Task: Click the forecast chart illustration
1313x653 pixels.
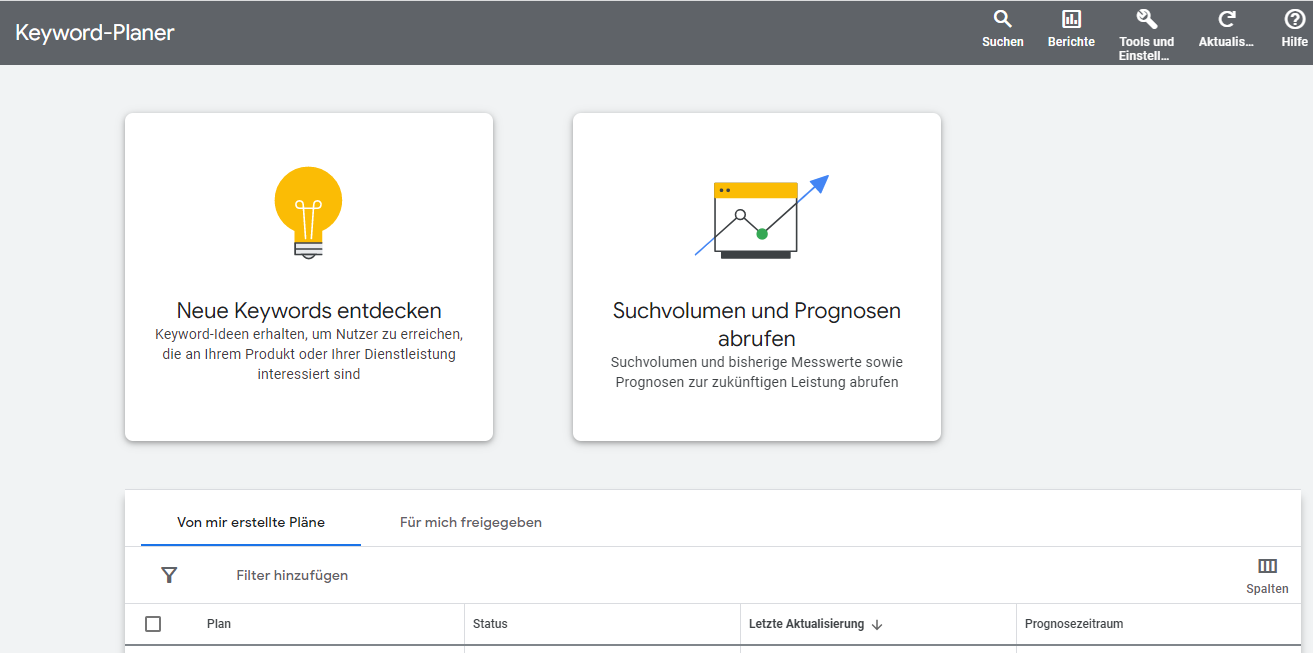Action: pos(760,218)
